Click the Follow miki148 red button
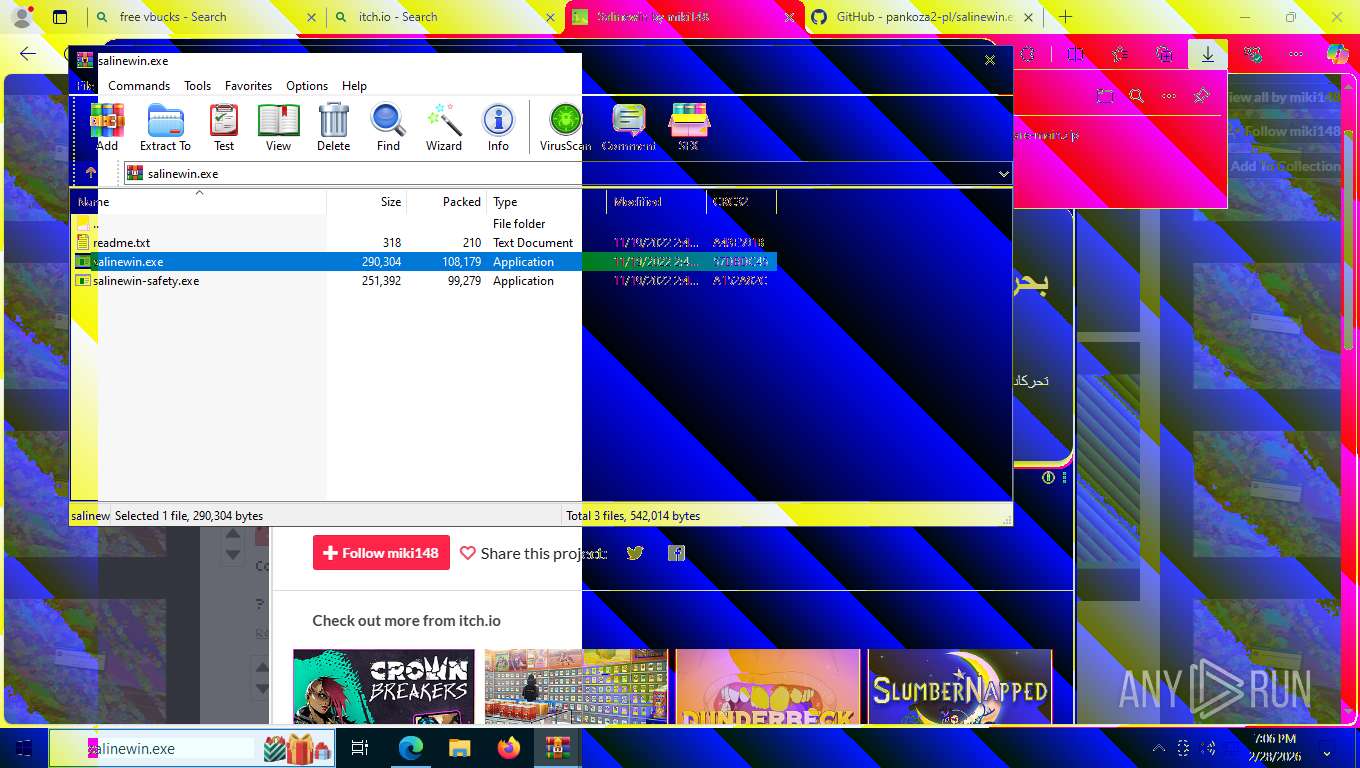The image size is (1360, 768). pyautogui.click(x=381, y=553)
